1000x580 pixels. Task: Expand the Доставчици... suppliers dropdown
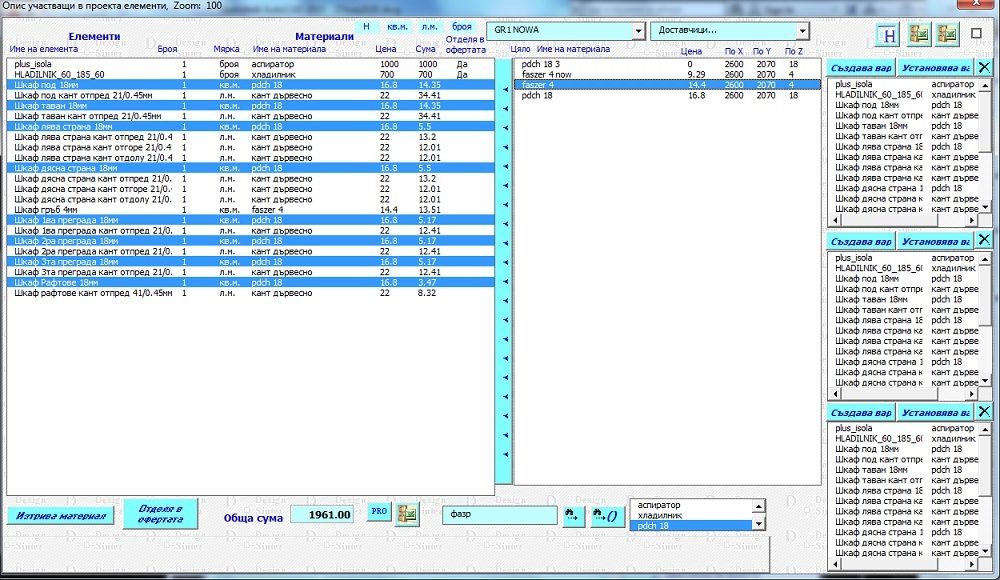click(802, 31)
